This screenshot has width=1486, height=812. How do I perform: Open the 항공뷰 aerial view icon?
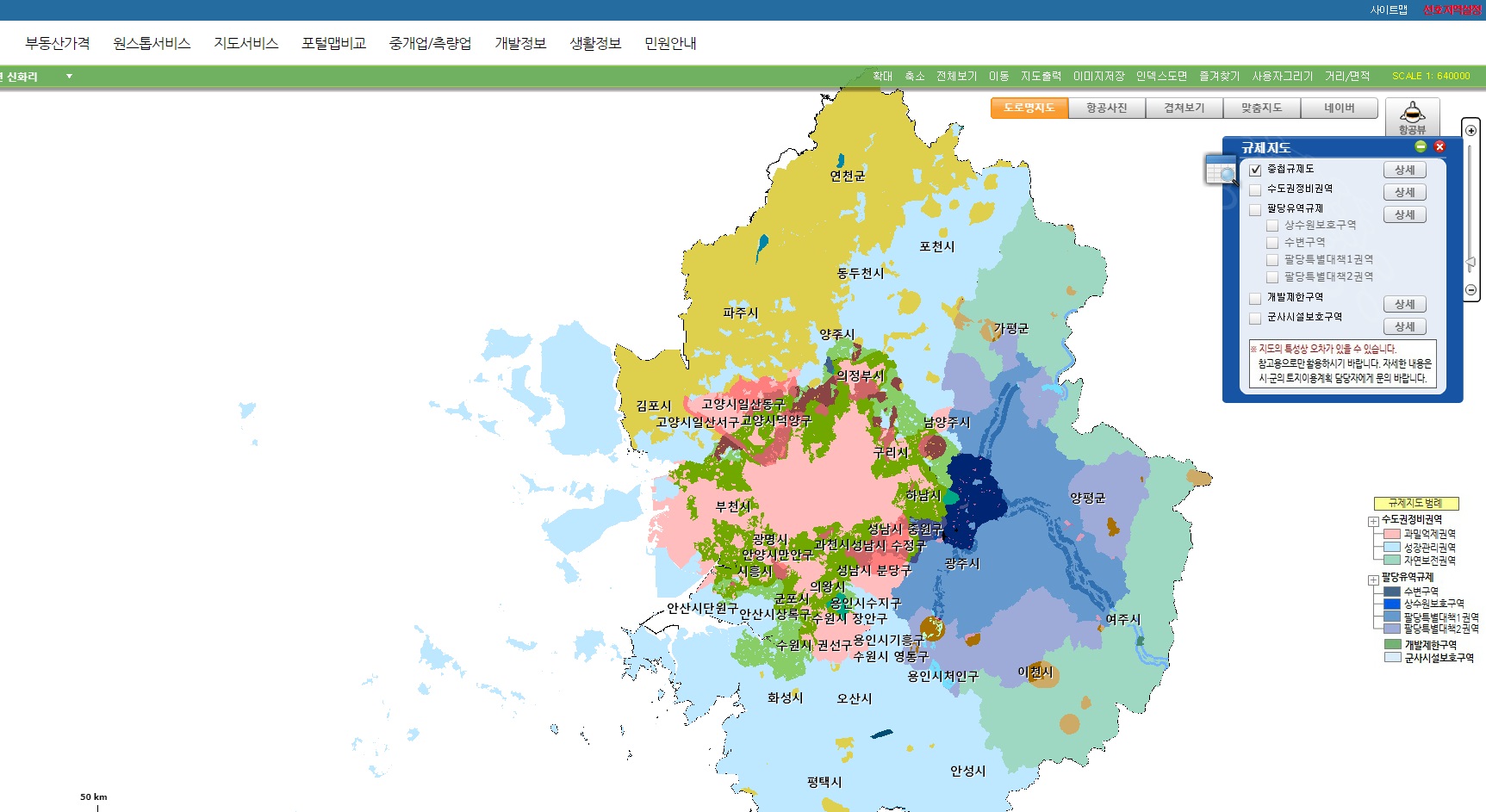coord(1412,117)
